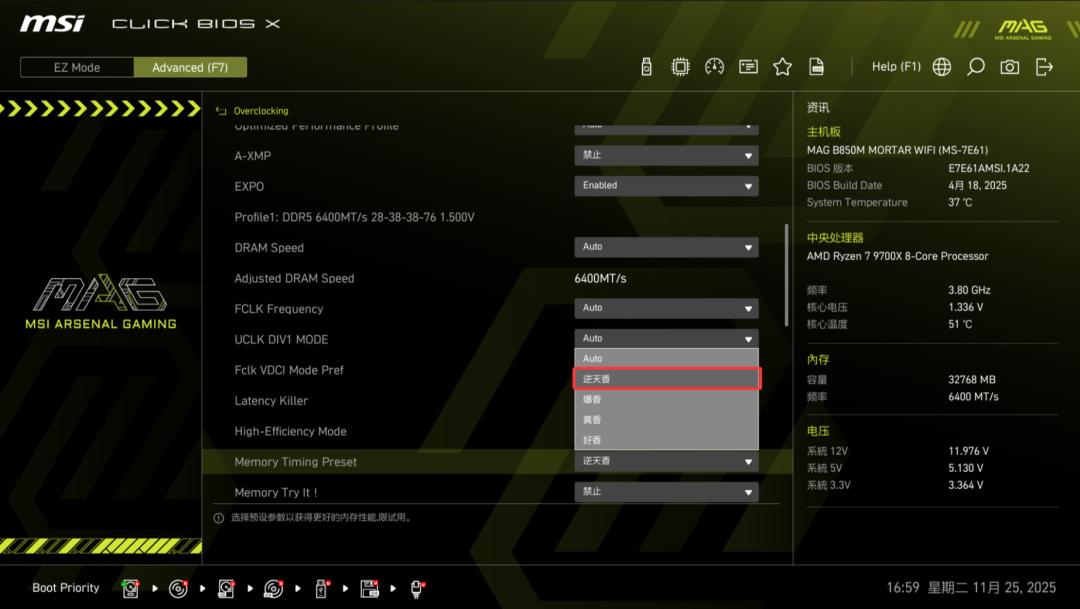Image resolution: width=1080 pixels, height=609 pixels.
Task: Click the 1.336 V core voltage value
Action: click(966, 307)
